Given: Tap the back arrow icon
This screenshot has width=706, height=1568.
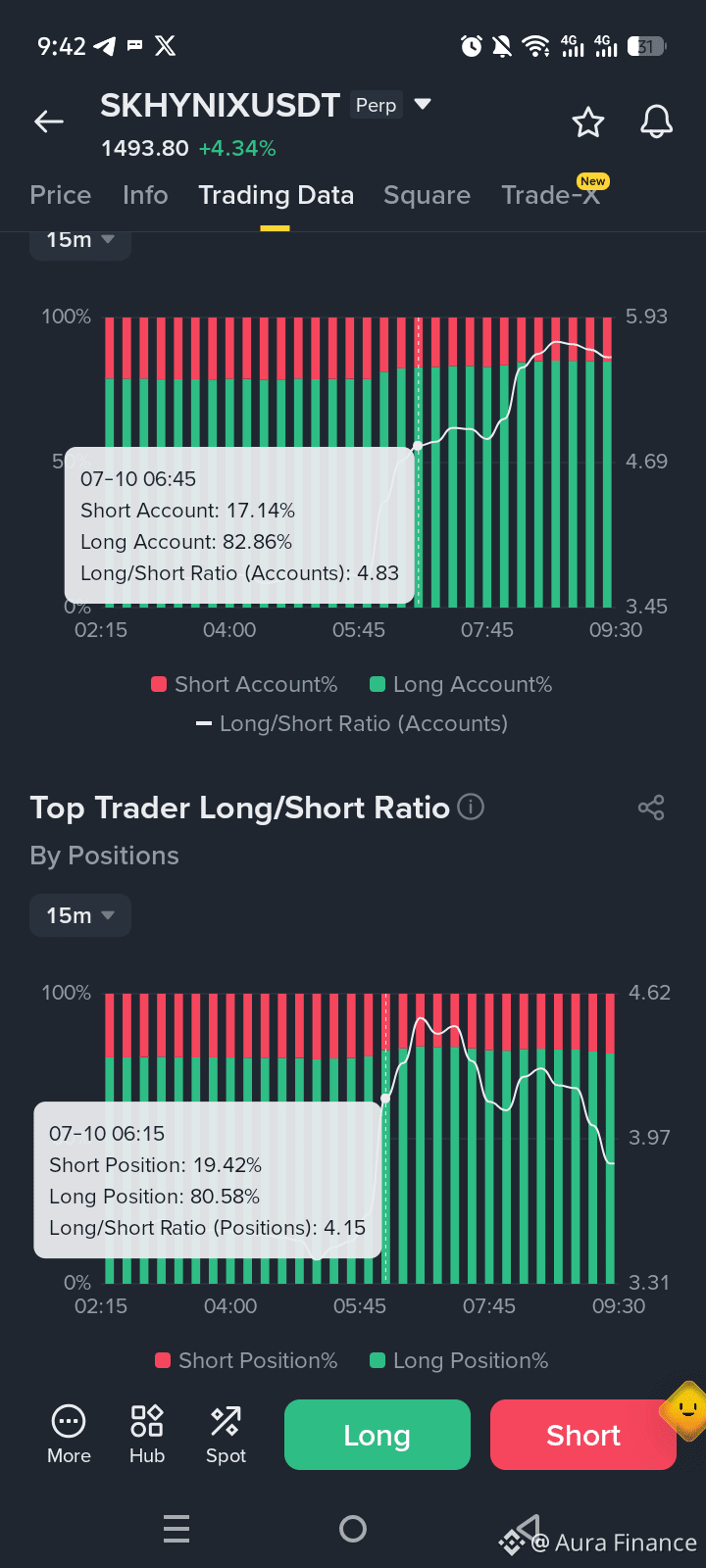Looking at the screenshot, I should [x=48, y=122].
